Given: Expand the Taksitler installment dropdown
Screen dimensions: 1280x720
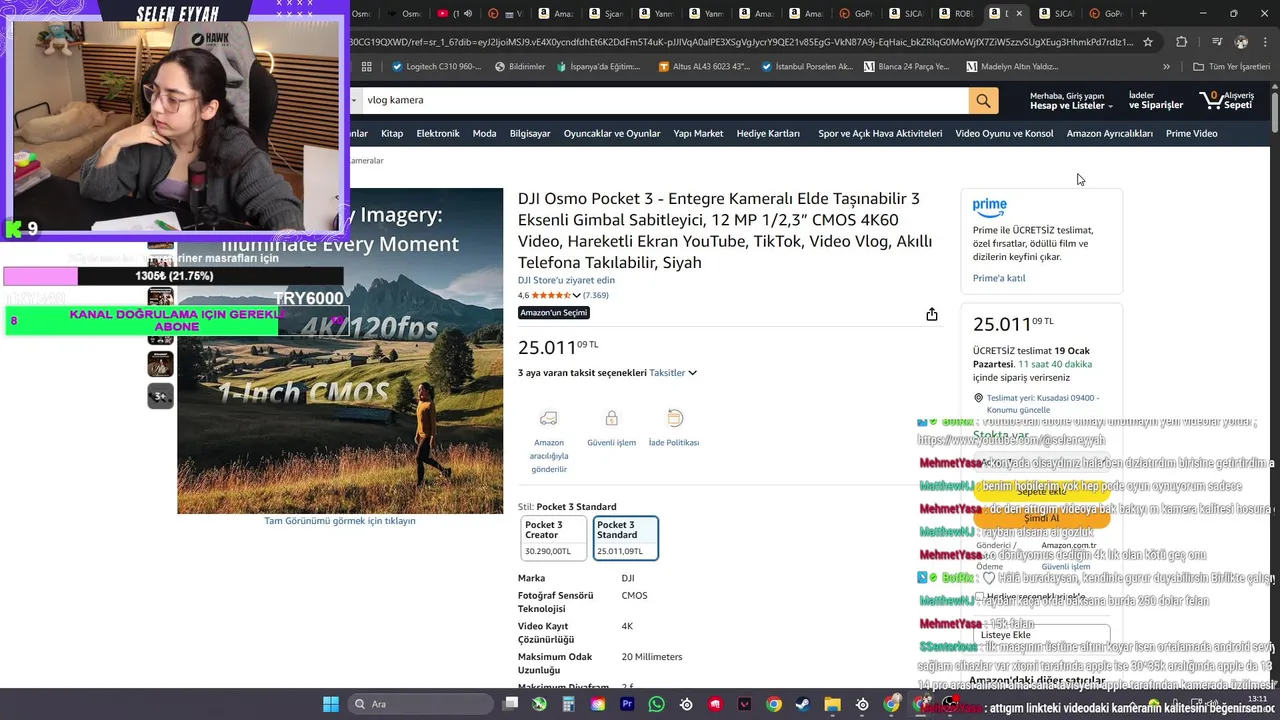Looking at the screenshot, I should [x=673, y=373].
